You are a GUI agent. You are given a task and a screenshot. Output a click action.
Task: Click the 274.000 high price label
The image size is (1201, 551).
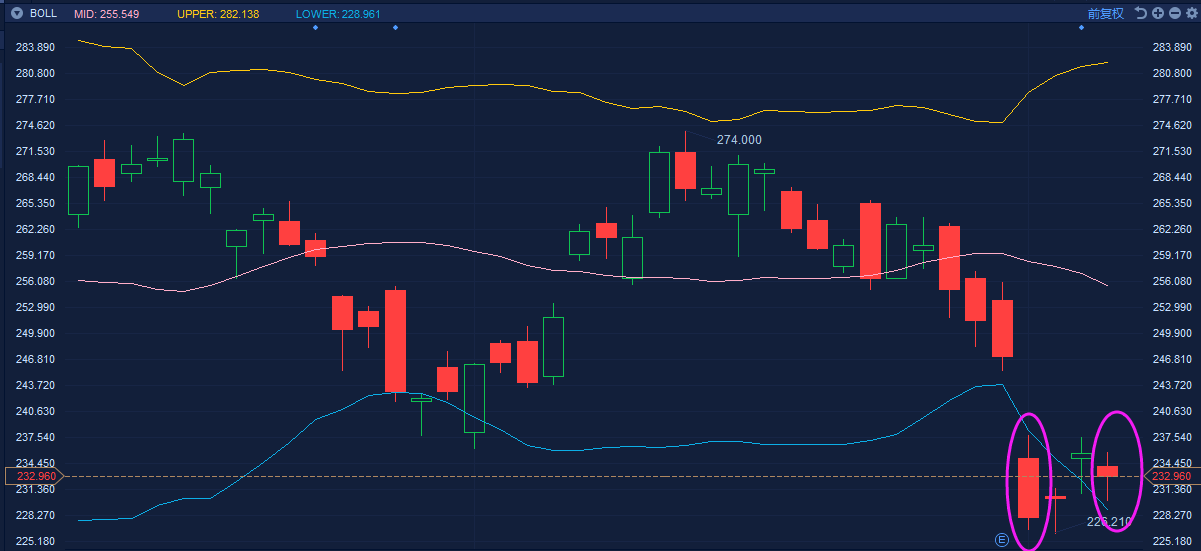coord(739,140)
